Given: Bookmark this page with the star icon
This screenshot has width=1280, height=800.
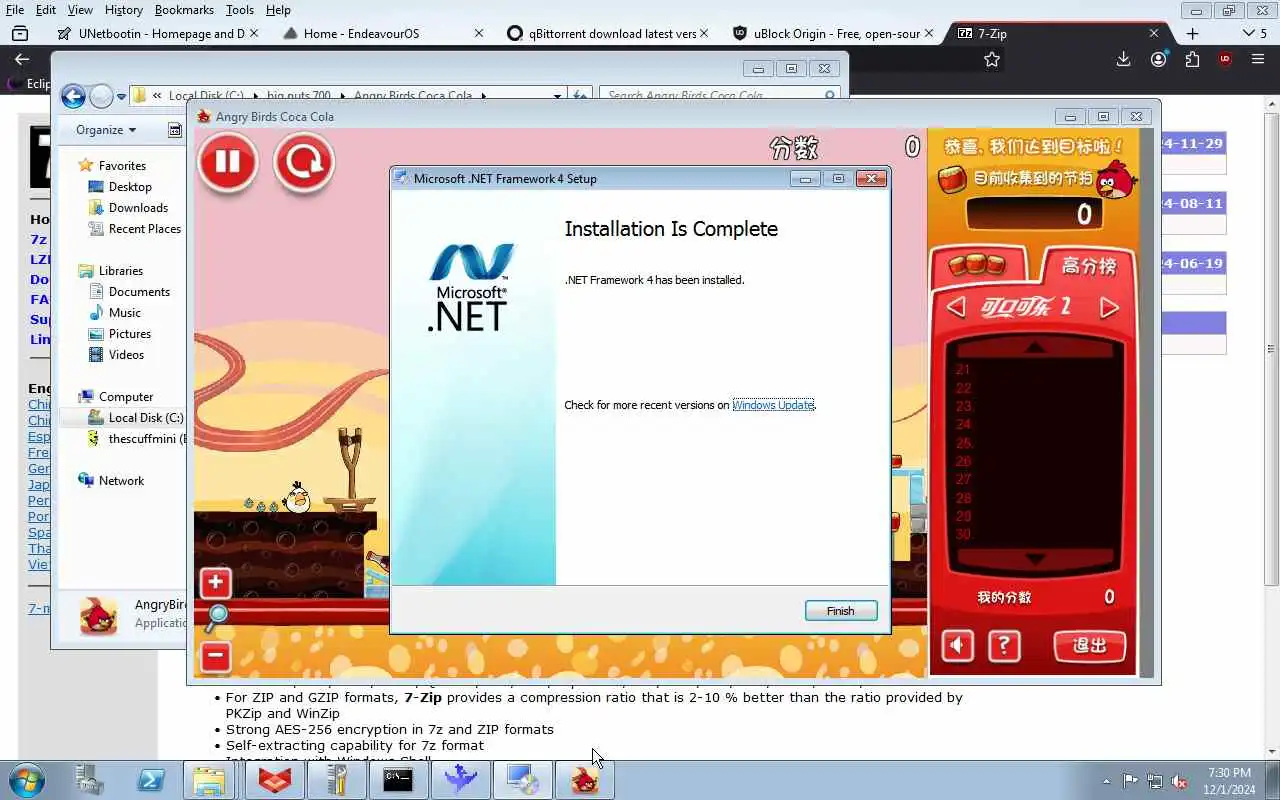Looking at the screenshot, I should point(992,60).
